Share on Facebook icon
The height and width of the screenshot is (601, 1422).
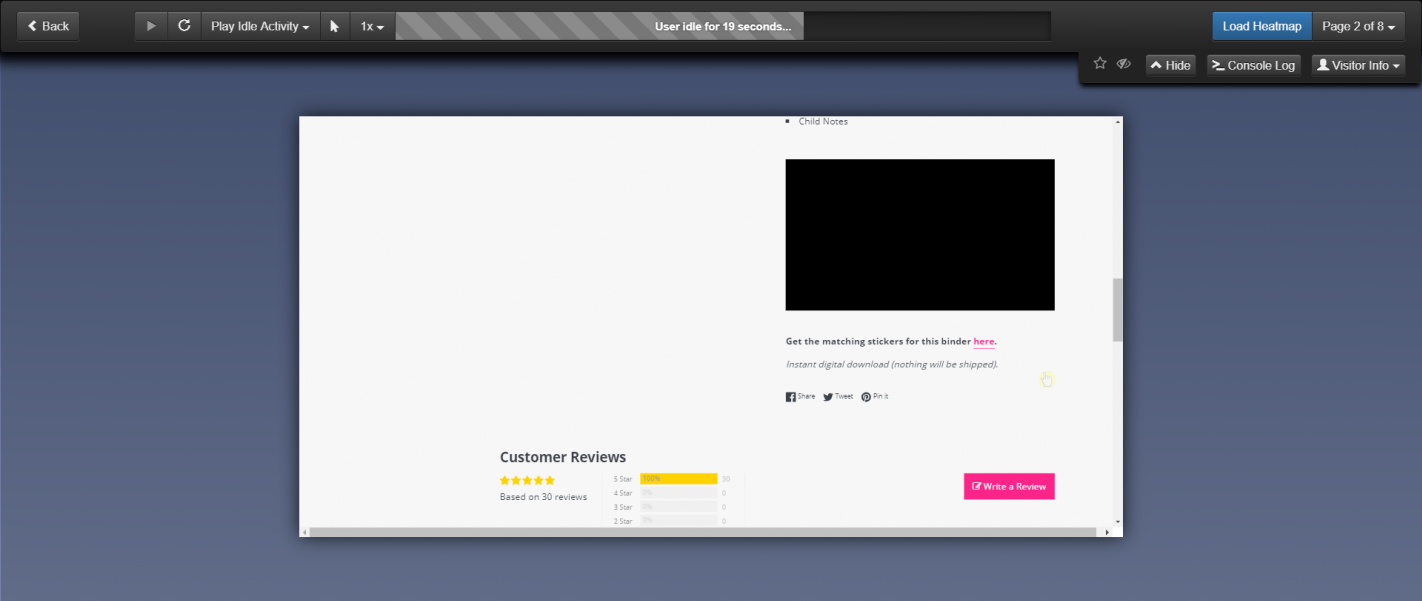coord(791,397)
